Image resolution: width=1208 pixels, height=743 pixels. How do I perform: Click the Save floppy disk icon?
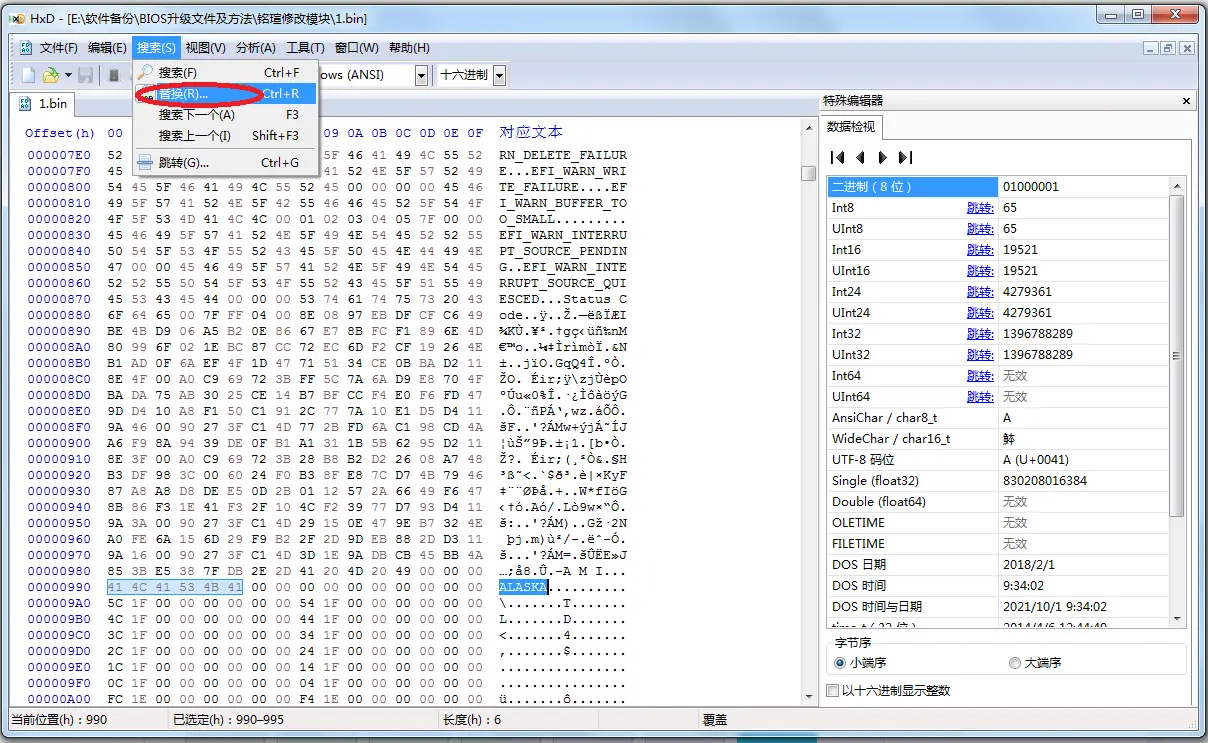86,75
